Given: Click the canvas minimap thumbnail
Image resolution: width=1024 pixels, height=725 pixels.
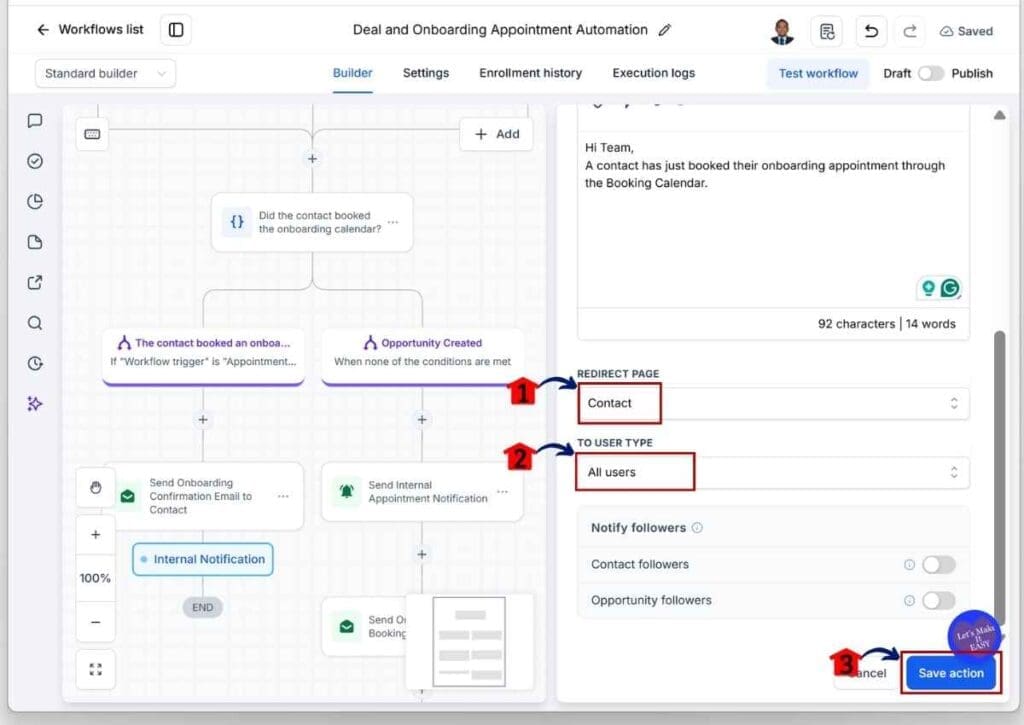Looking at the screenshot, I should (x=469, y=641).
